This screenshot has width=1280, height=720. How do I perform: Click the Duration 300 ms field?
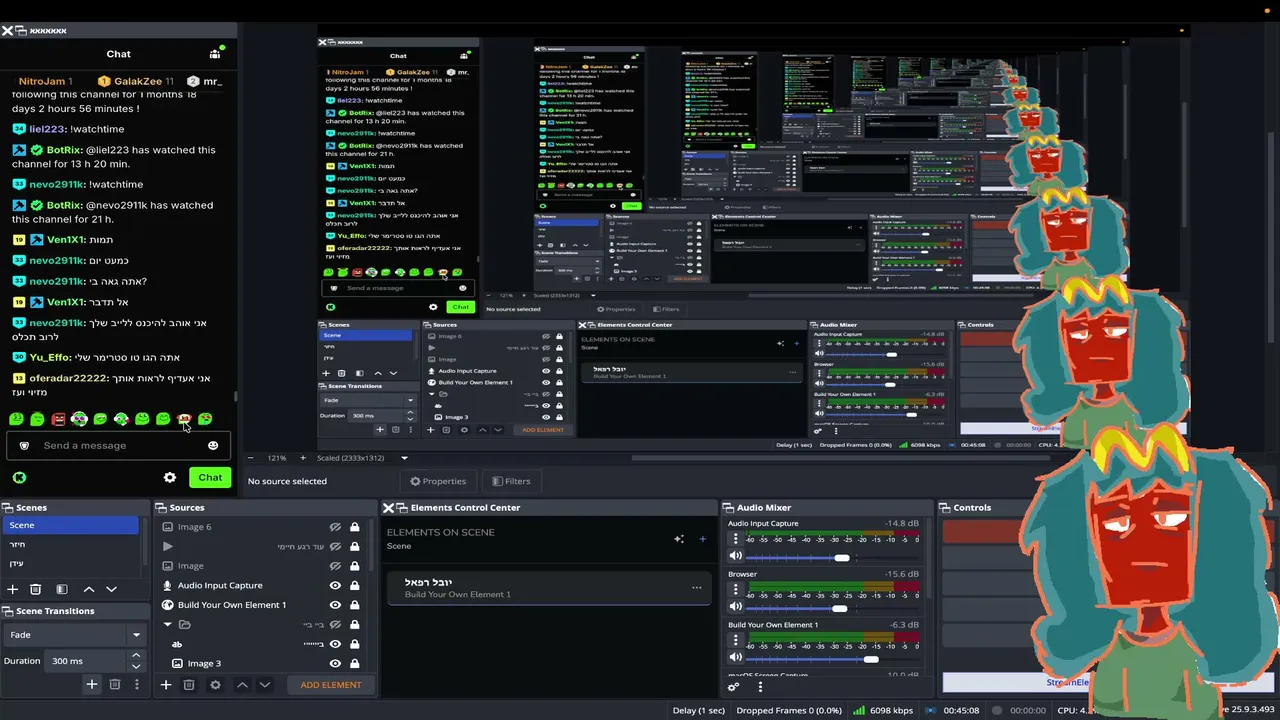[x=87, y=661]
